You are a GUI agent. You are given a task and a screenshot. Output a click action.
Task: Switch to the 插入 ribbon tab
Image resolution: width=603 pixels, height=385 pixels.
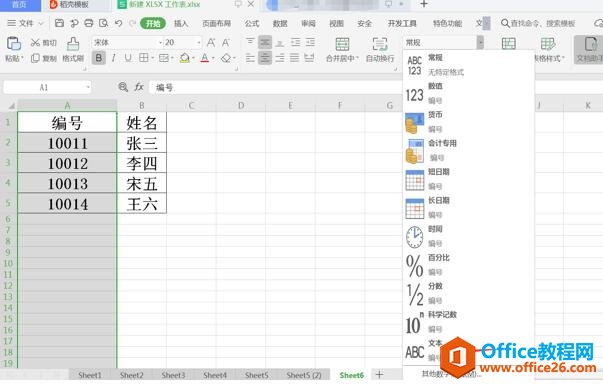coord(181,23)
